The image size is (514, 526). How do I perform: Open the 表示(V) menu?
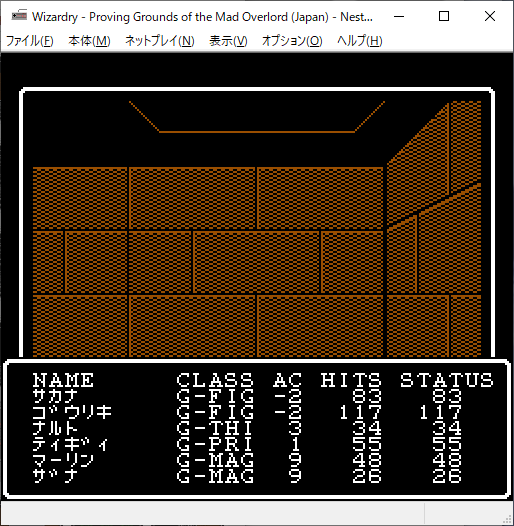pyautogui.click(x=228, y=41)
